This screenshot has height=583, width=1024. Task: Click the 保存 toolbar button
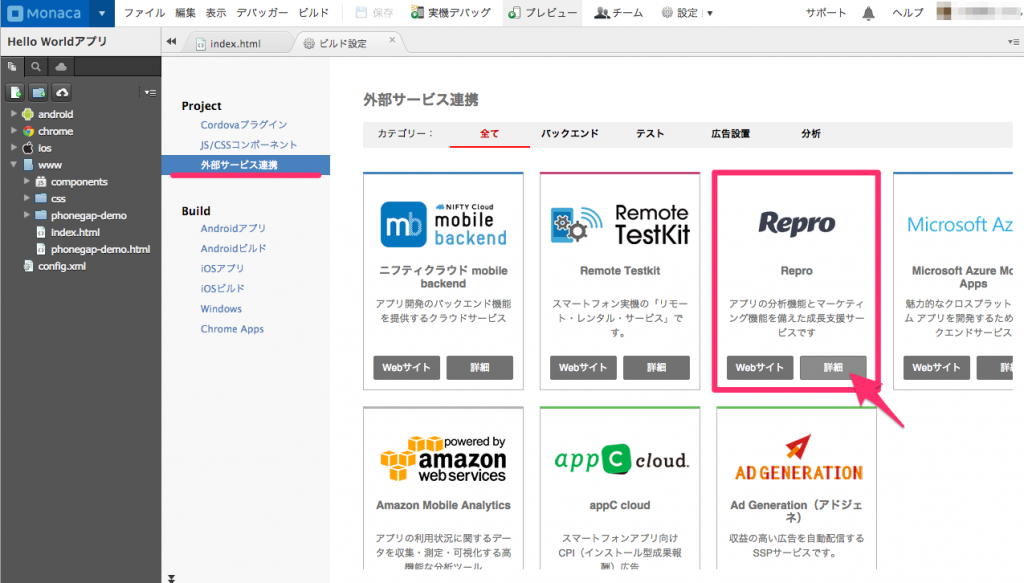pyautogui.click(x=374, y=13)
